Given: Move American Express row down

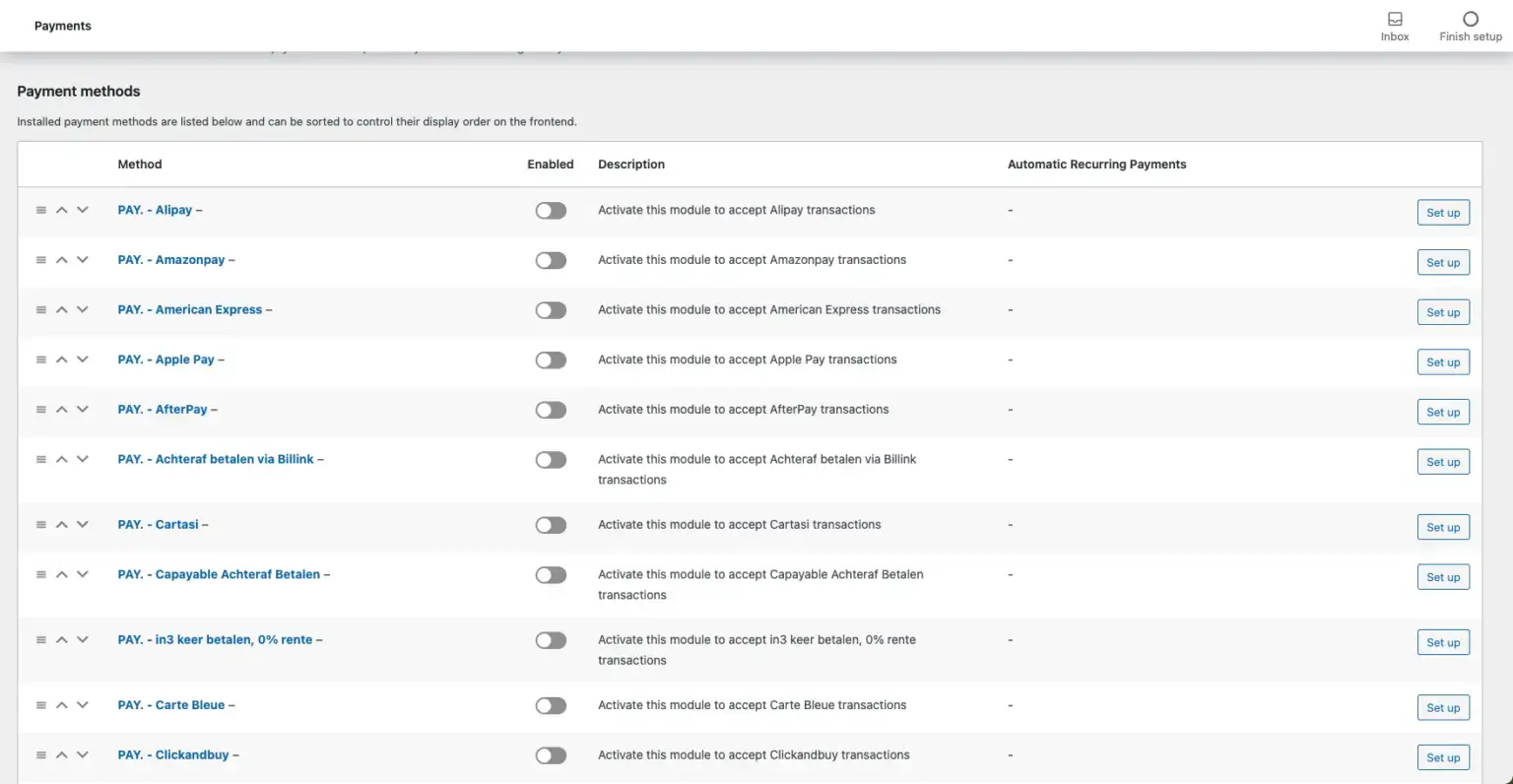Looking at the screenshot, I should point(83,309).
